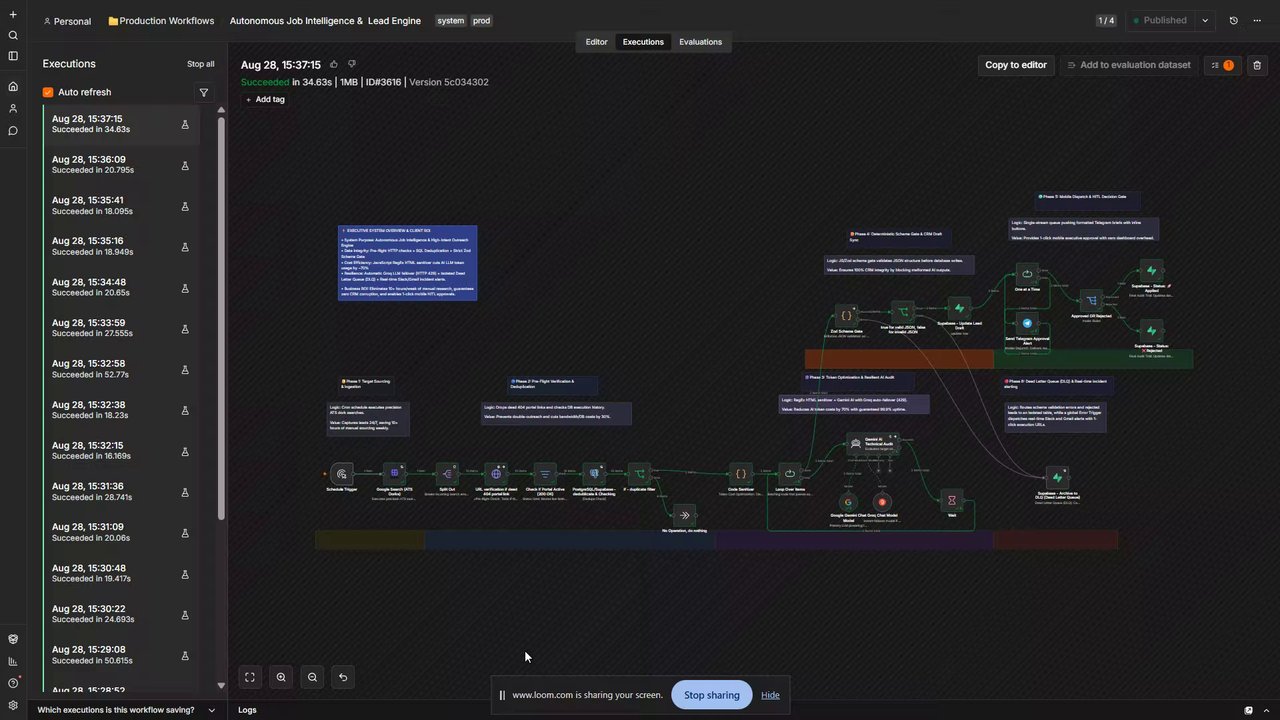
Task: Click the Personal breadcrumb
Action: pyautogui.click(x=67, y=21)
